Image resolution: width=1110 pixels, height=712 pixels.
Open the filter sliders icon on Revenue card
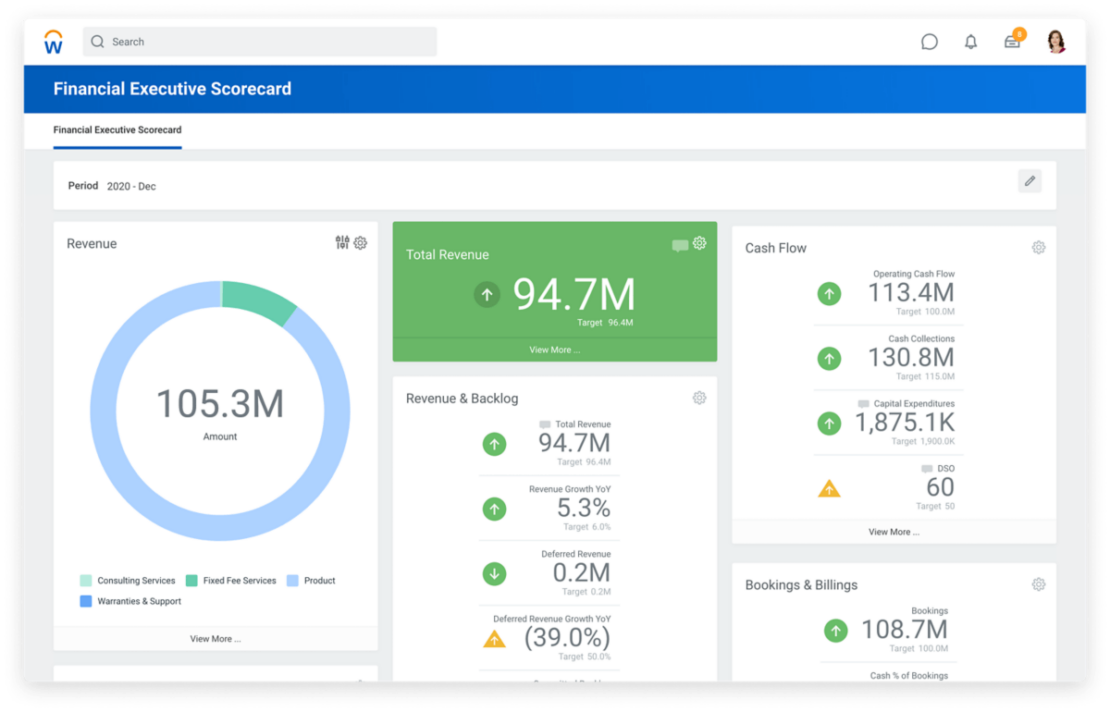(344, 242)
